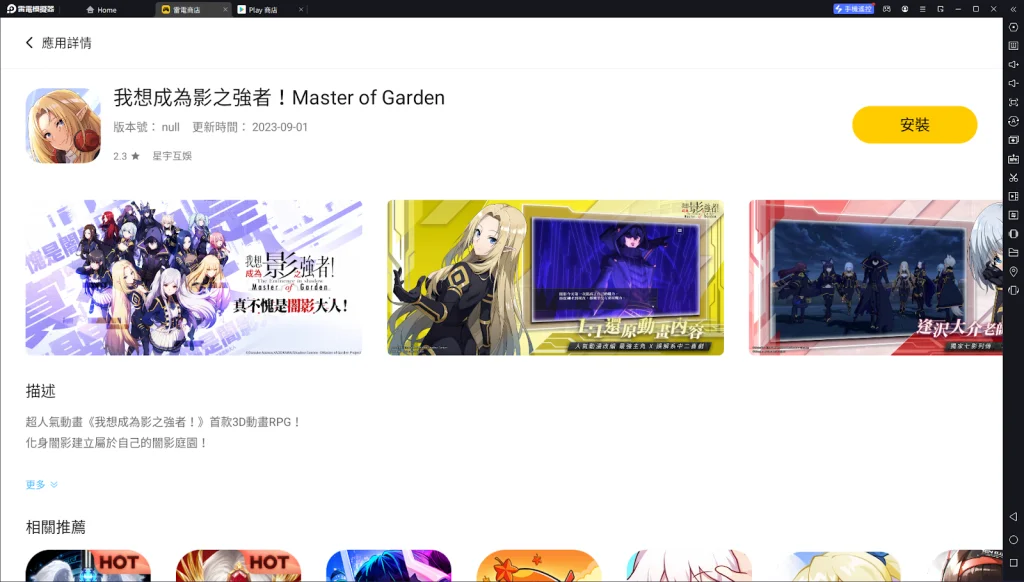Click the volume up sidebar icon
Screen dimensions: 1024x582
click(1013, 65)
